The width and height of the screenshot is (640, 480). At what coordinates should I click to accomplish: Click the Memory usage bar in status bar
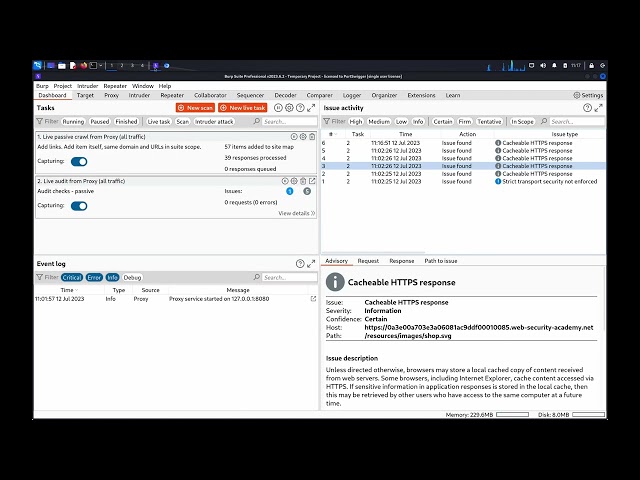click(x=512, y=415)
